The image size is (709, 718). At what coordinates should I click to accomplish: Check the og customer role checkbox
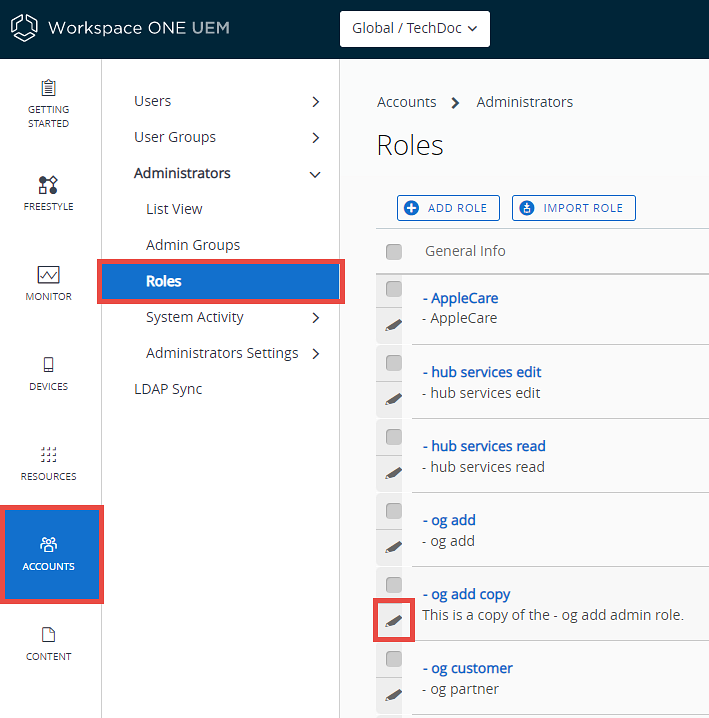pyautogui.click(x=394, y=658)
